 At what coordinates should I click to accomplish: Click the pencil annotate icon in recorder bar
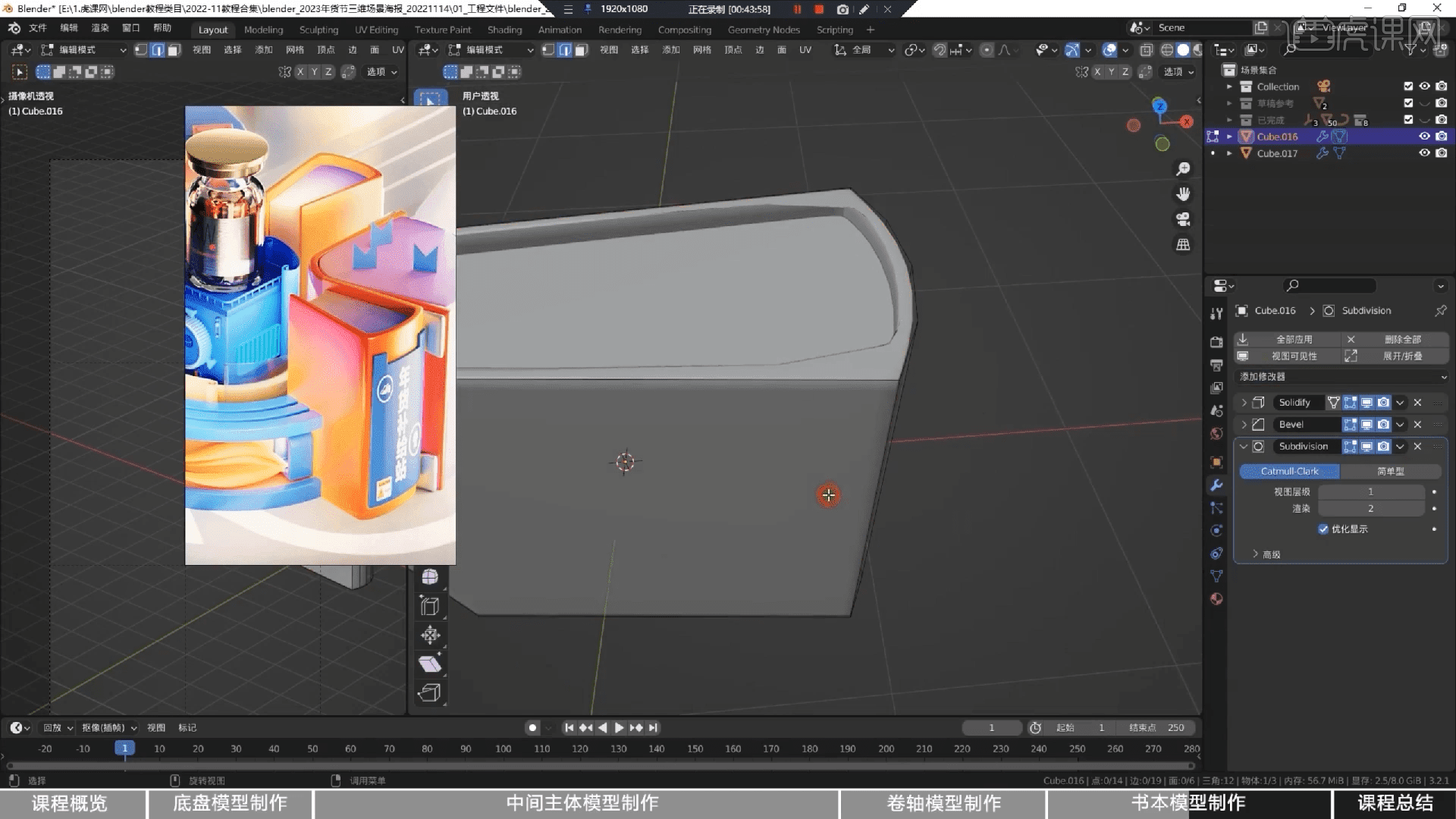coord(864,9)
